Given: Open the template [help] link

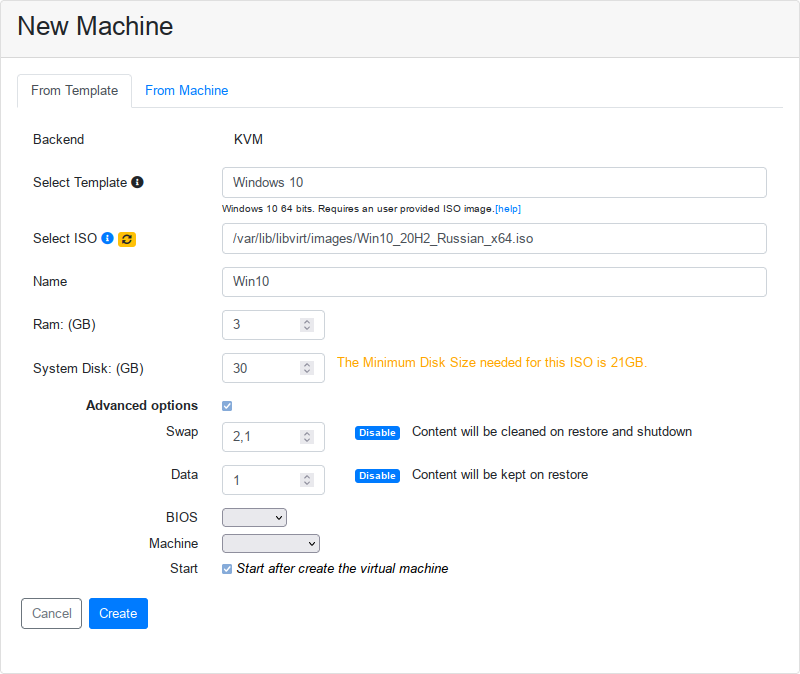Looking at the screenshot, I should point(508,209).
